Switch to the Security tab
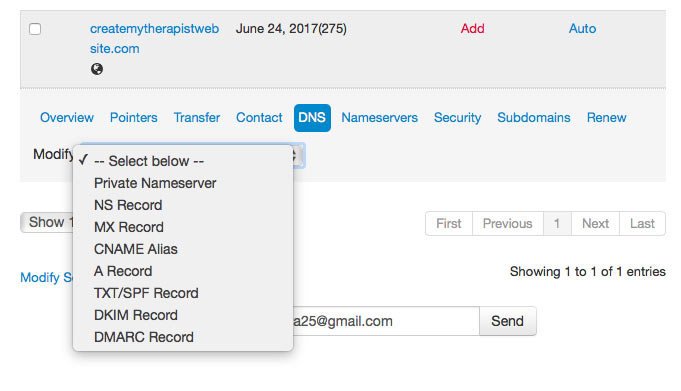 457,118
